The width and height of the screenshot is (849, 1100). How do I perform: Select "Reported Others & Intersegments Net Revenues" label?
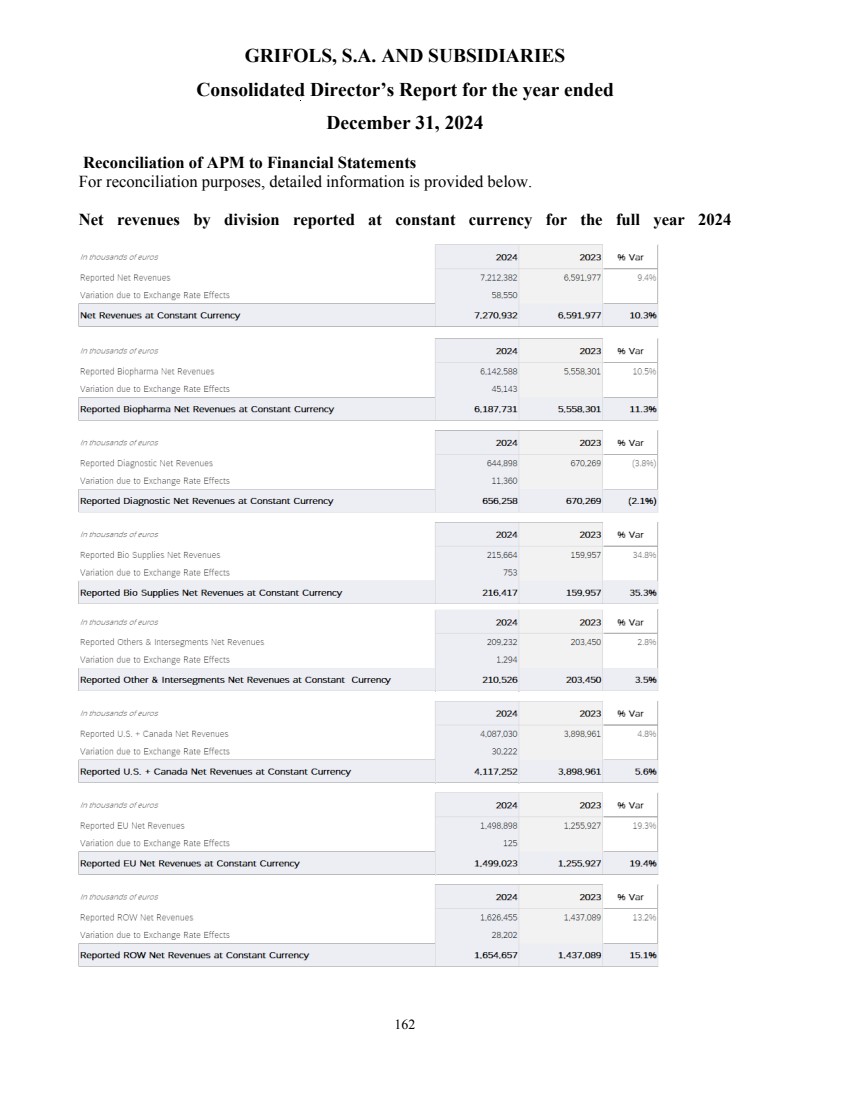click(172, 642)
